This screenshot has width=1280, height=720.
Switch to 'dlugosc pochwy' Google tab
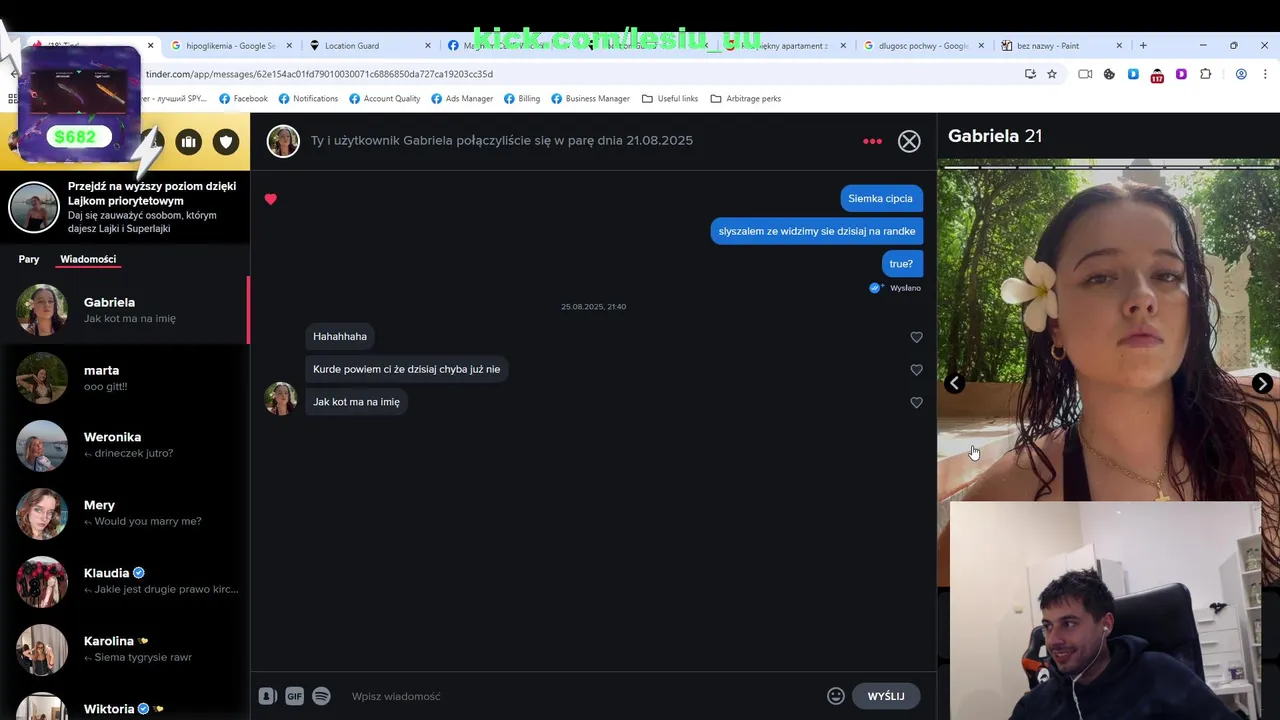[x=923, y=46]
